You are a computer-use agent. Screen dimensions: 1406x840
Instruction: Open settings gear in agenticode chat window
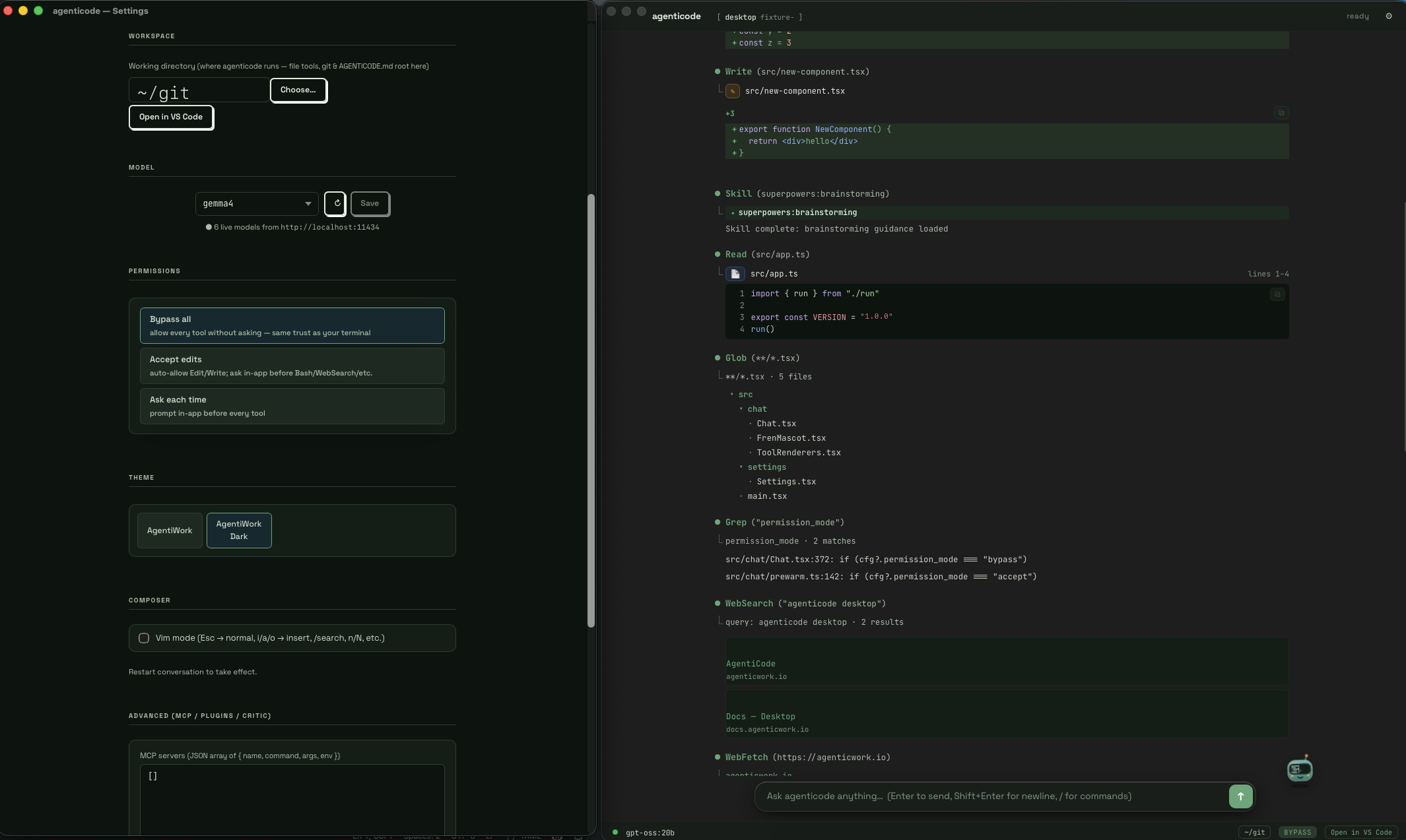(x=1389, y=16)
